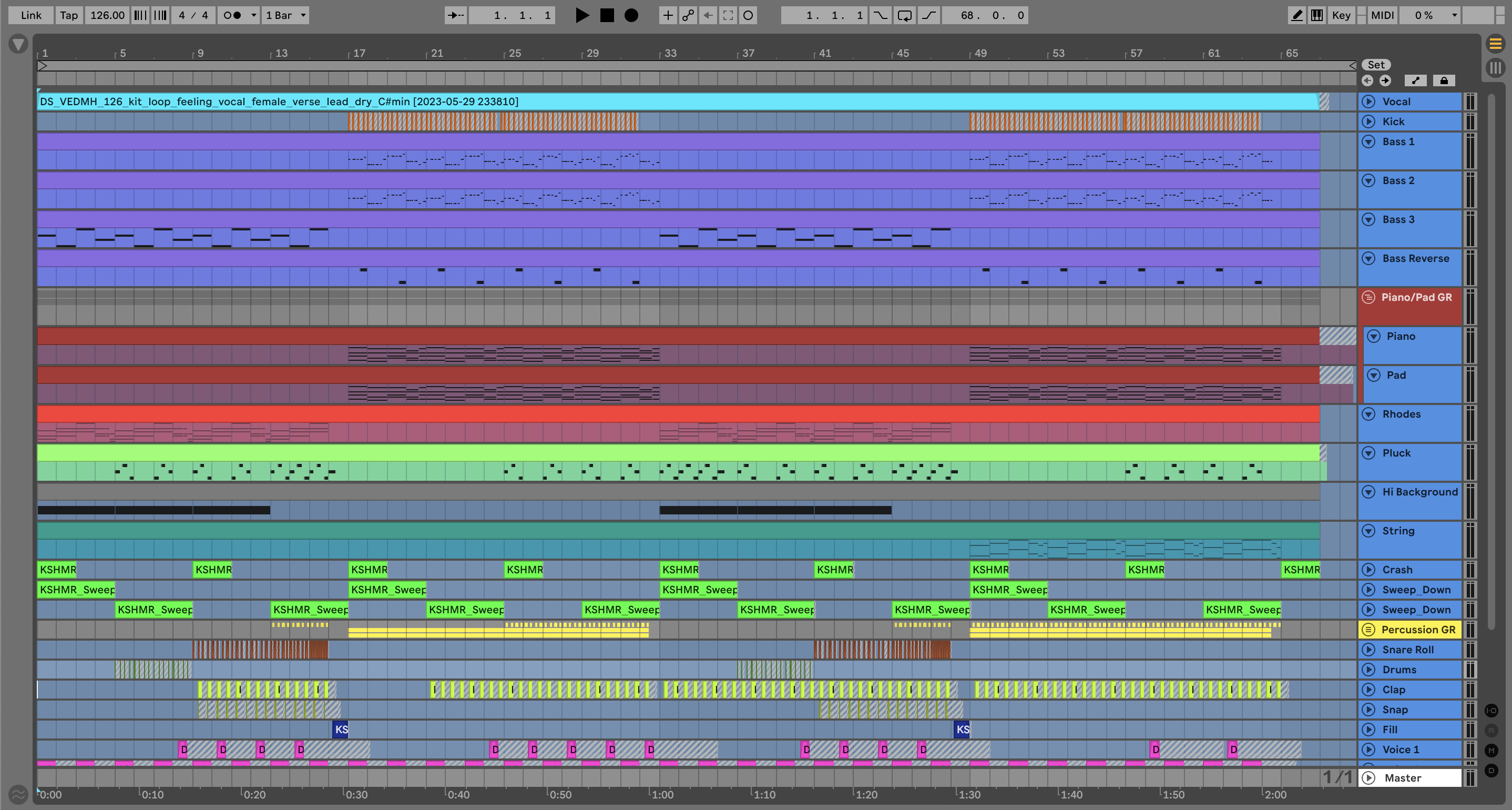Switch to Session View via bars icon

click(x=1495, y=67)
